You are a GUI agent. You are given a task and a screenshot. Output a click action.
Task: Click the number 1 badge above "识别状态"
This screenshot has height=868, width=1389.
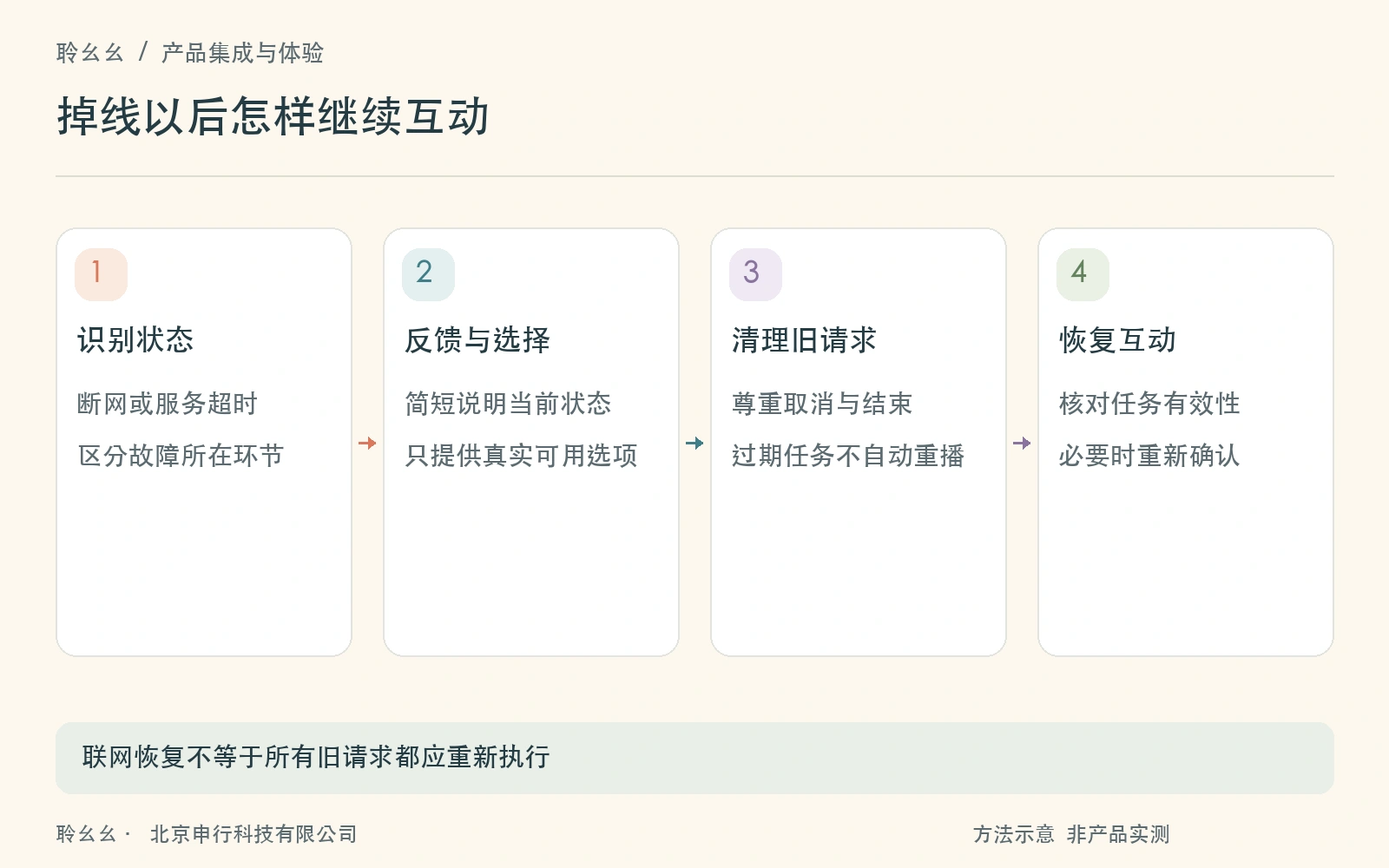tap(101, 274)
